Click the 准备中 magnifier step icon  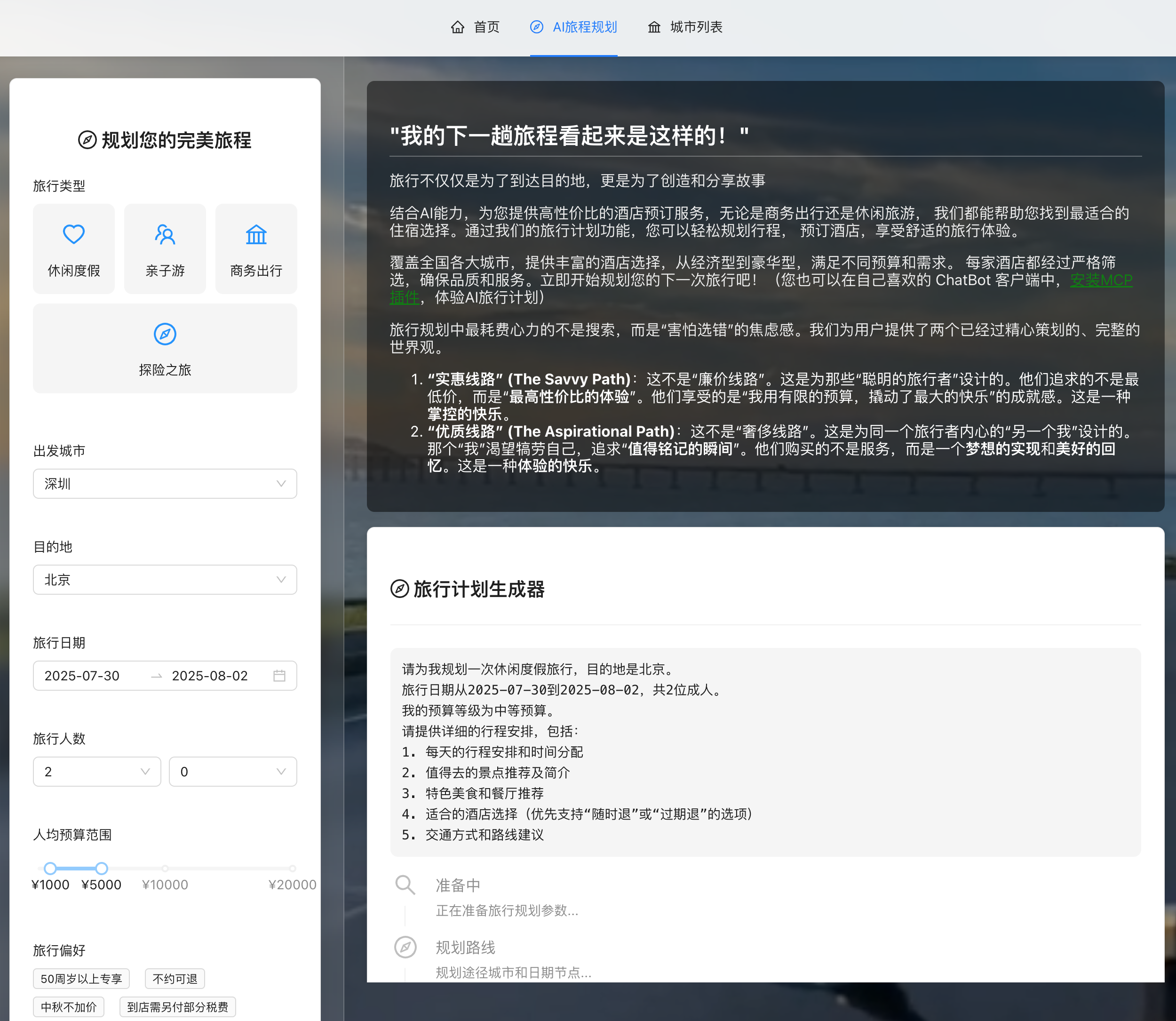[x=405, y=885]
